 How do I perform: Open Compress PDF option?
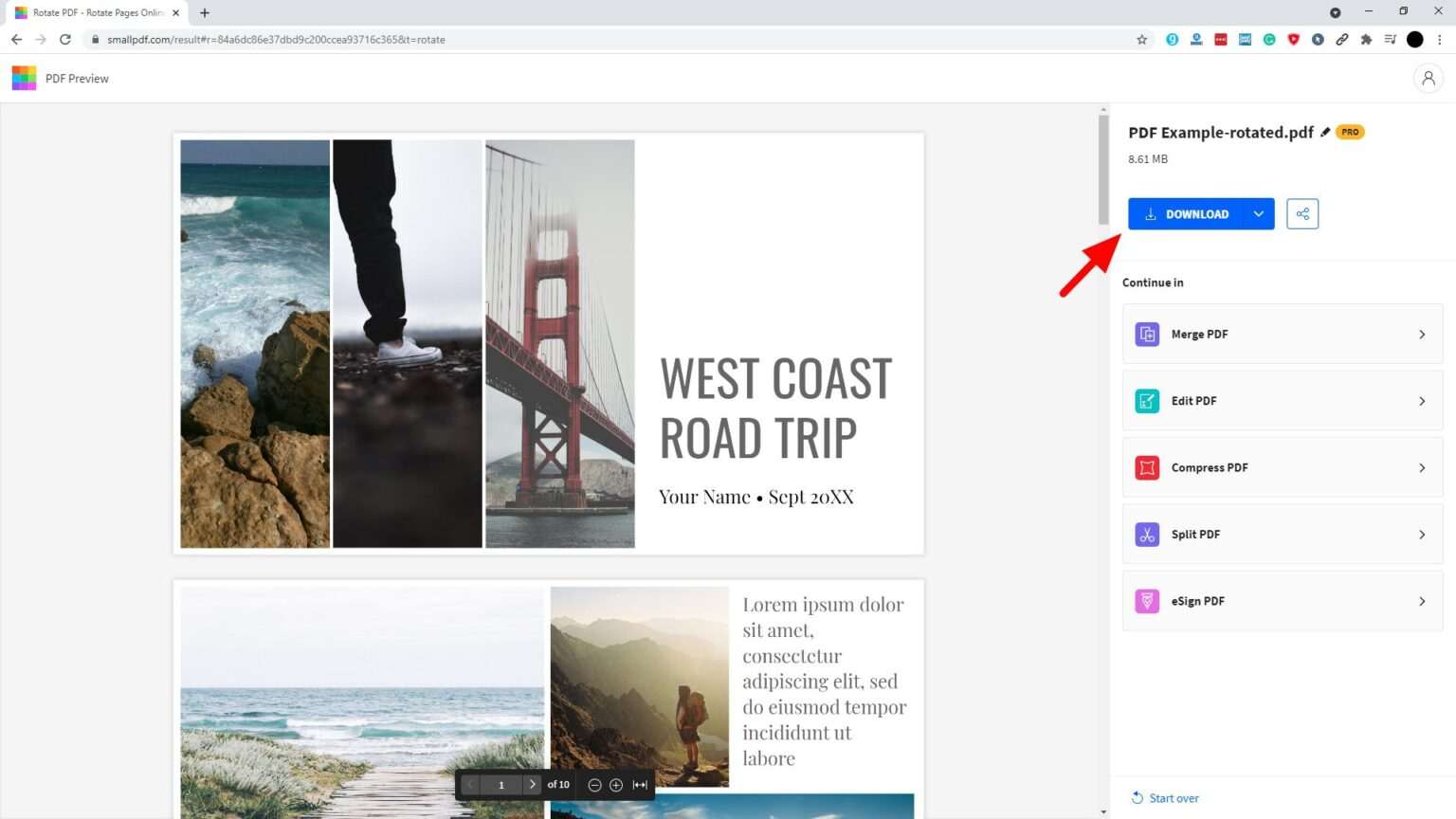point(1282,468)
